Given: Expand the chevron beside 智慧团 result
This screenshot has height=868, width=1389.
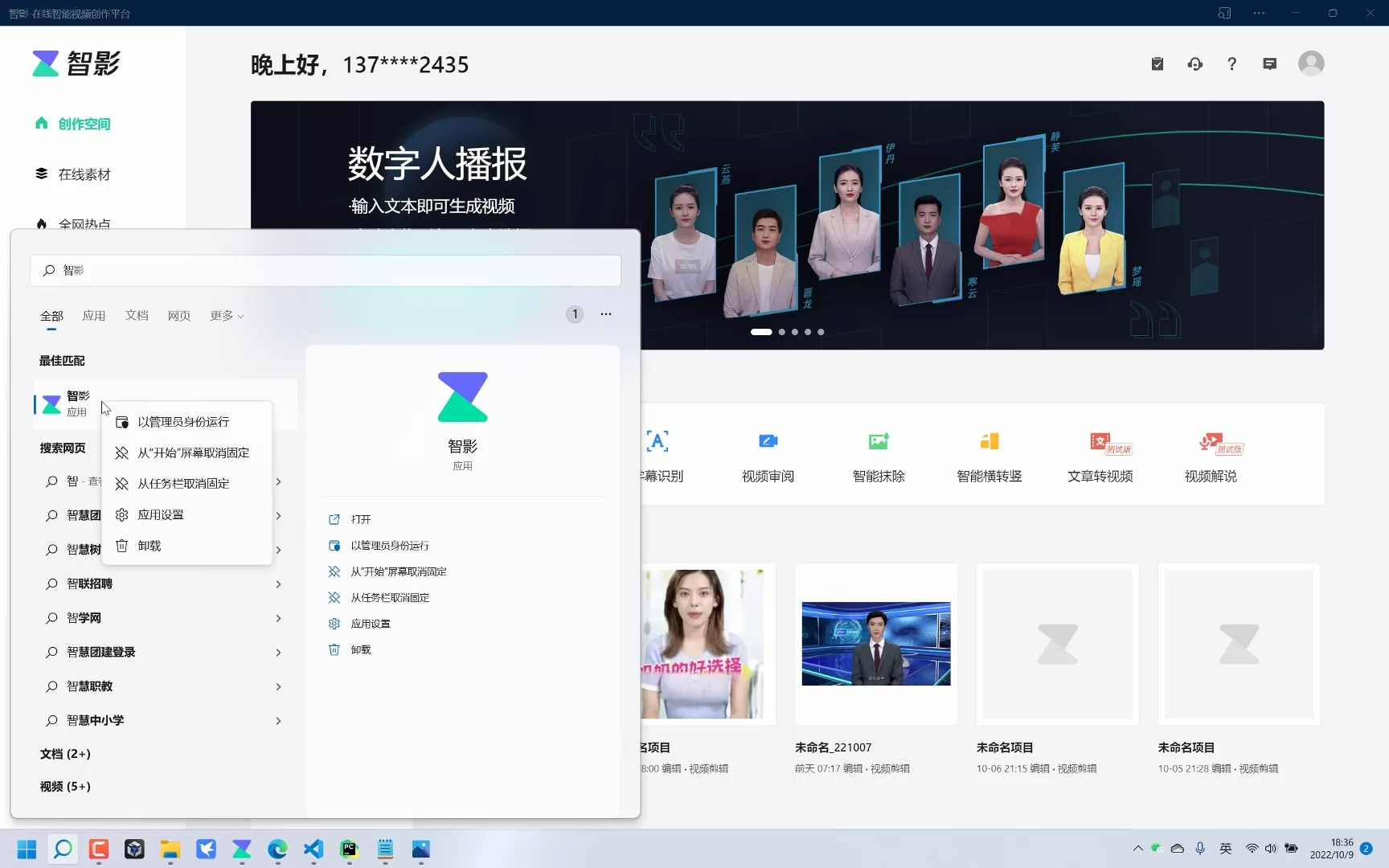Looking at the screenshot, I should click(278, 516).
